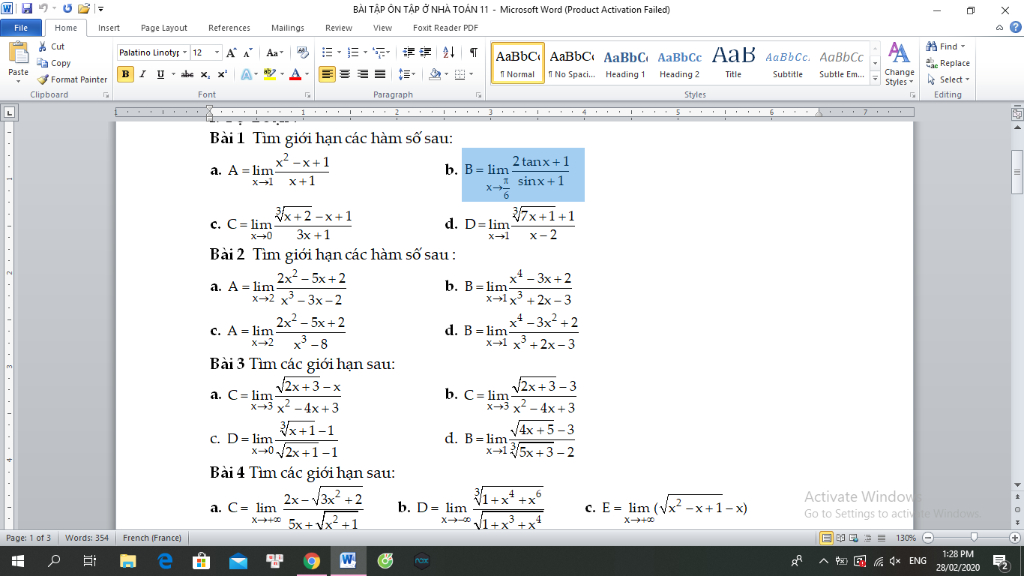Toggle Bold formatting
The height and width of the screenshot is (576, 1024).
click(x=125, y=74)
